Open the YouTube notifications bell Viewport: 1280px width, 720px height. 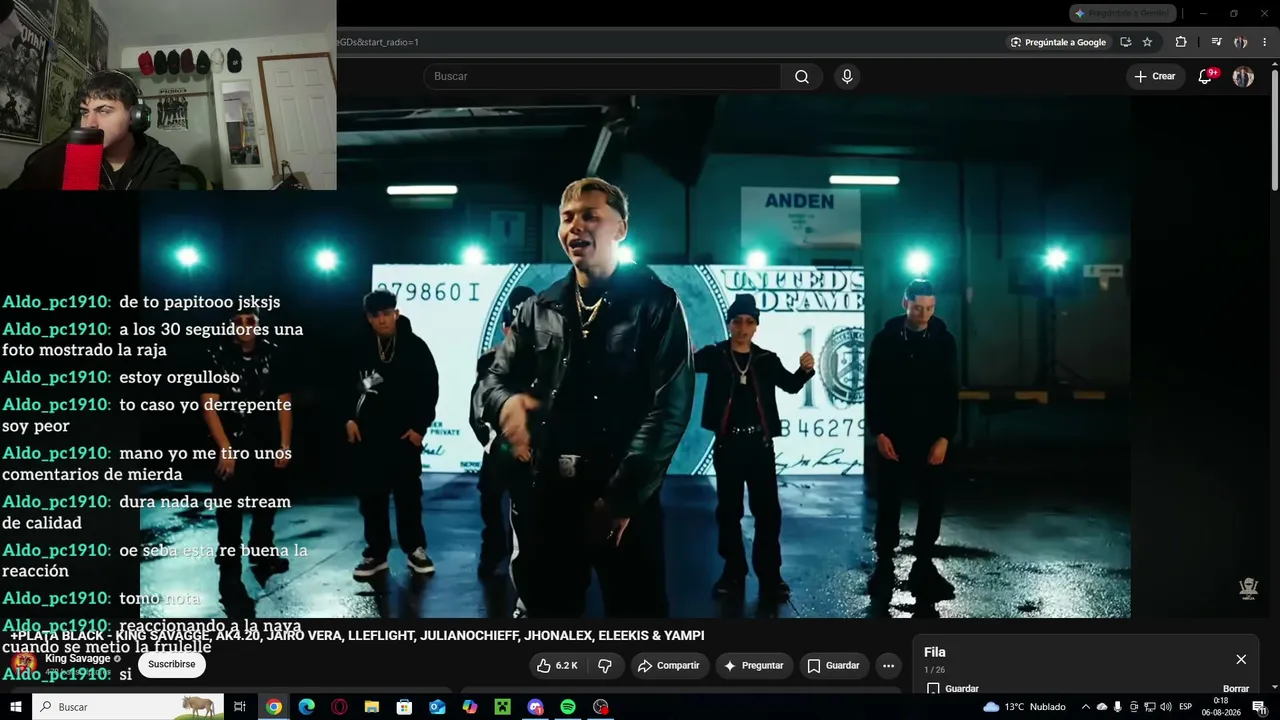(x=1205, y=77)
